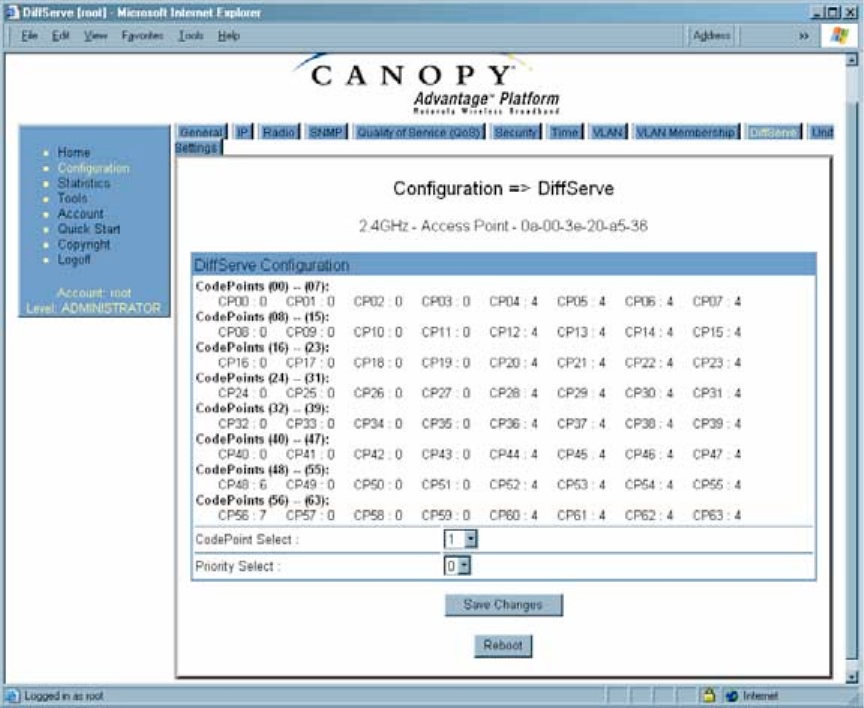Go to Home in sidebar
864x708 pixels.
pyautogui.click(x=74, y=152)
